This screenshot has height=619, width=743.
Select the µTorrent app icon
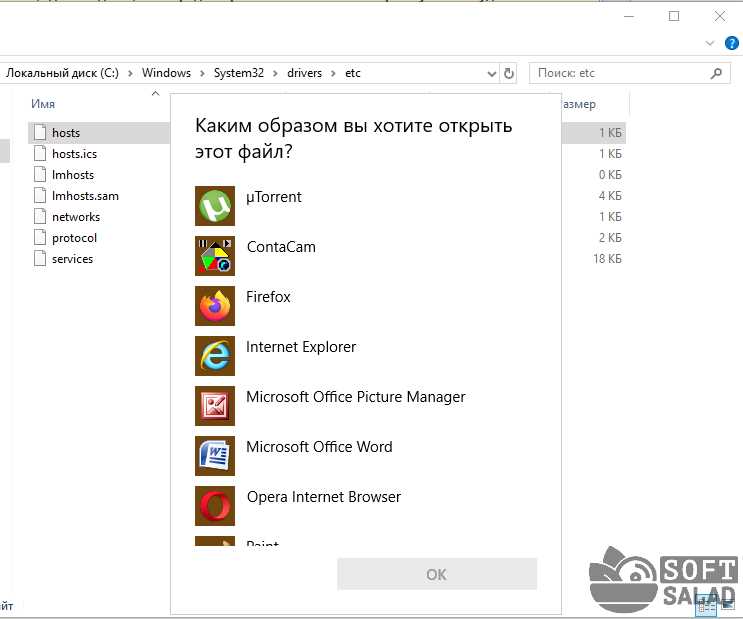tap(214, 206)
